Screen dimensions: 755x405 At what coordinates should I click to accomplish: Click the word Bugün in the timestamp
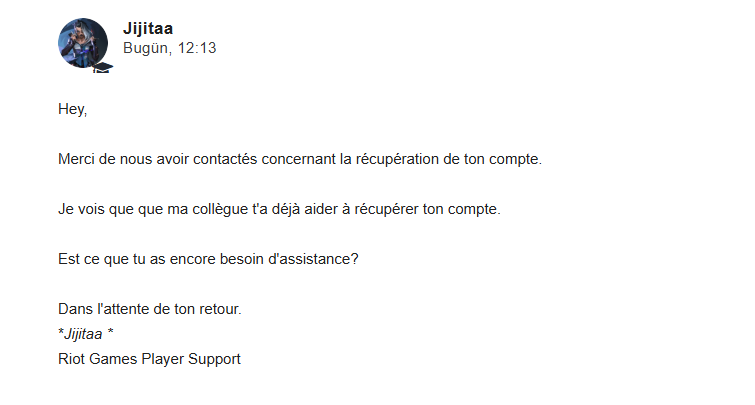146,48
